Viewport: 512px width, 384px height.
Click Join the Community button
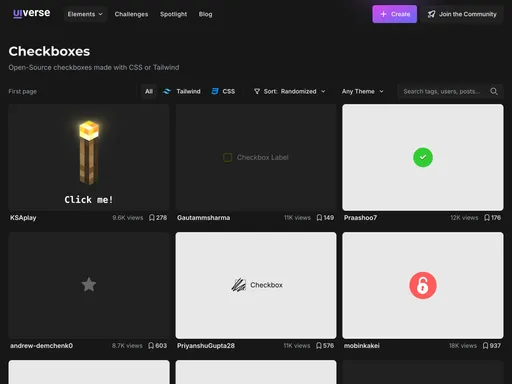[x=462, y=14]
